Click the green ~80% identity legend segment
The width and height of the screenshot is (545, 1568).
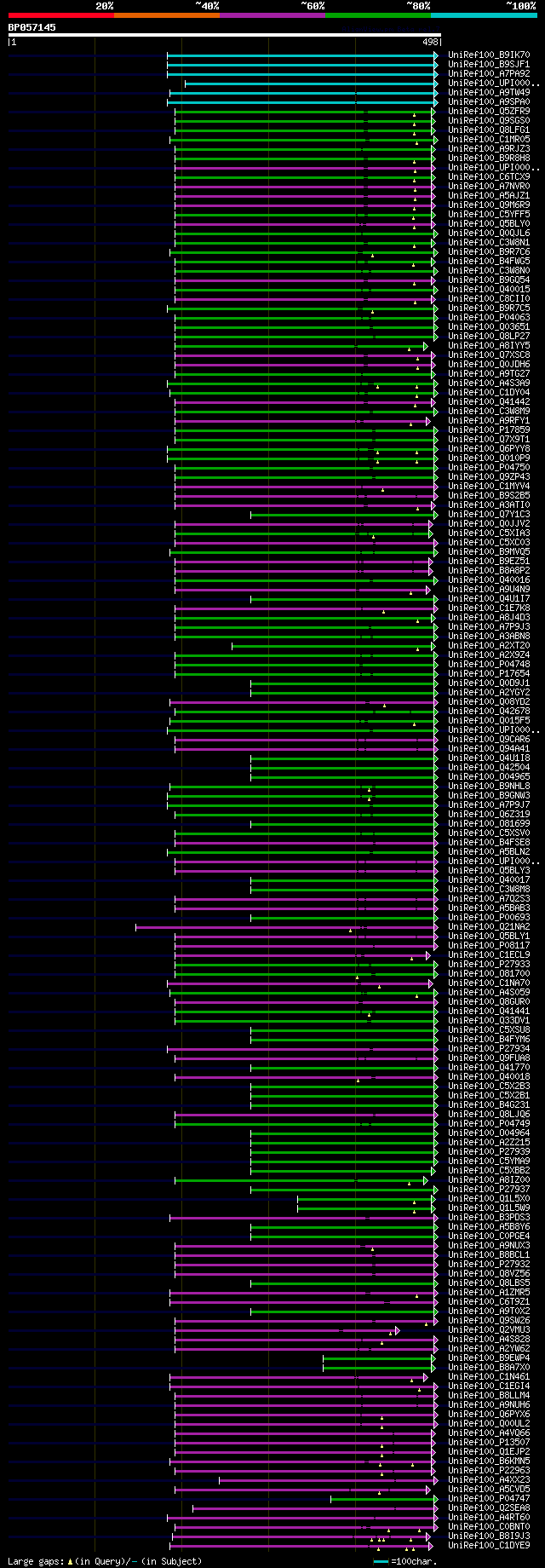pyautogui.click(x=377, y=15)
